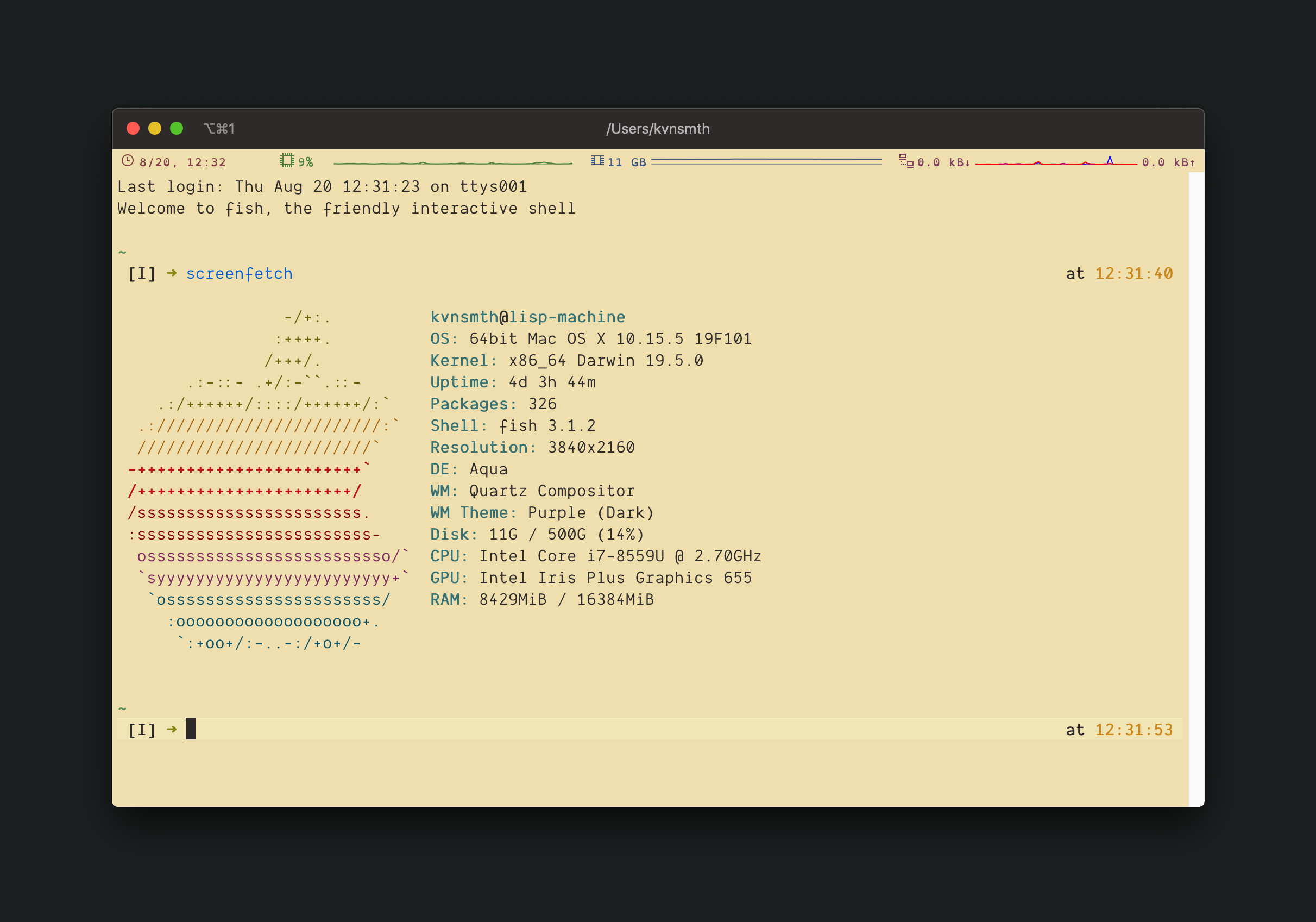The height and width of the screenshot is (922, 1316).
Task: Click the block cursor at the prompt
Action: point(191,729)
